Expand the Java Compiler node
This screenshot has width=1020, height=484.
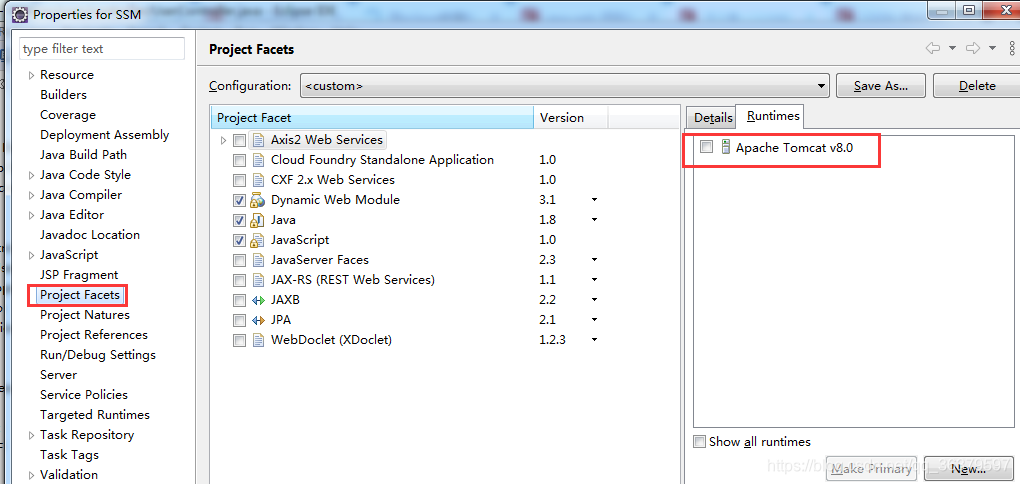(31, 195)
